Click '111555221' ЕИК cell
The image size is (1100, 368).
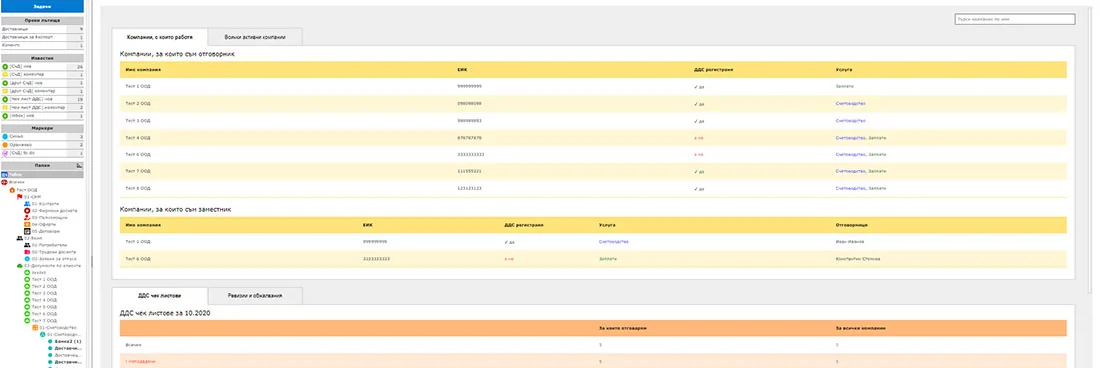[469, 172]
